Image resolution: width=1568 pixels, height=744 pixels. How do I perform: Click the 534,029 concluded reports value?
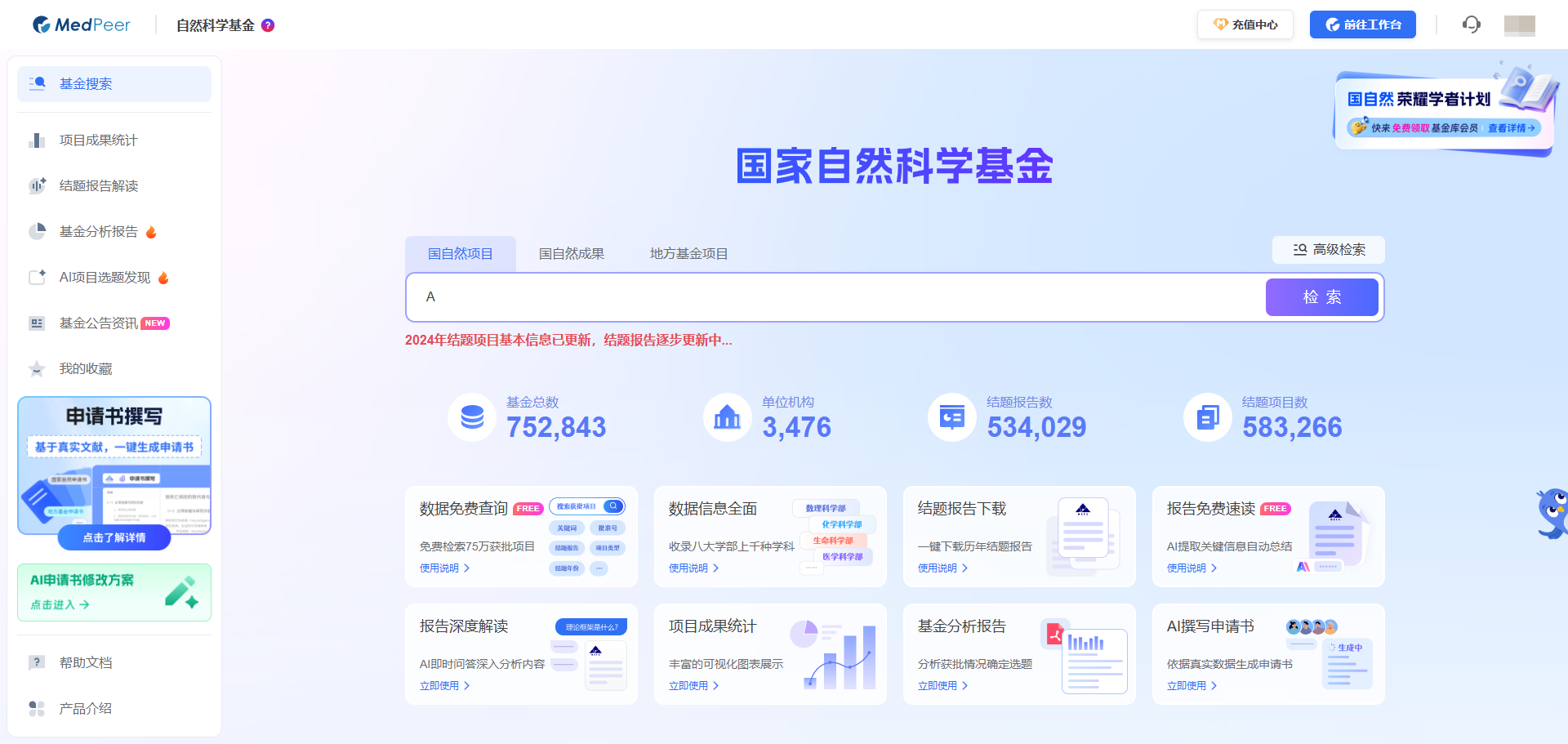1037,427
